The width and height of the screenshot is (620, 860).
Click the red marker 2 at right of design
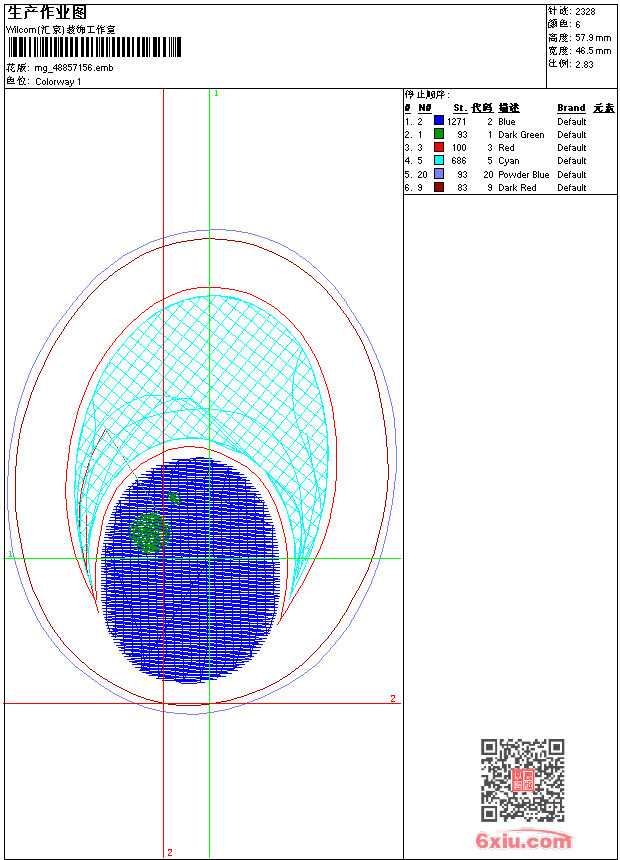393,698
